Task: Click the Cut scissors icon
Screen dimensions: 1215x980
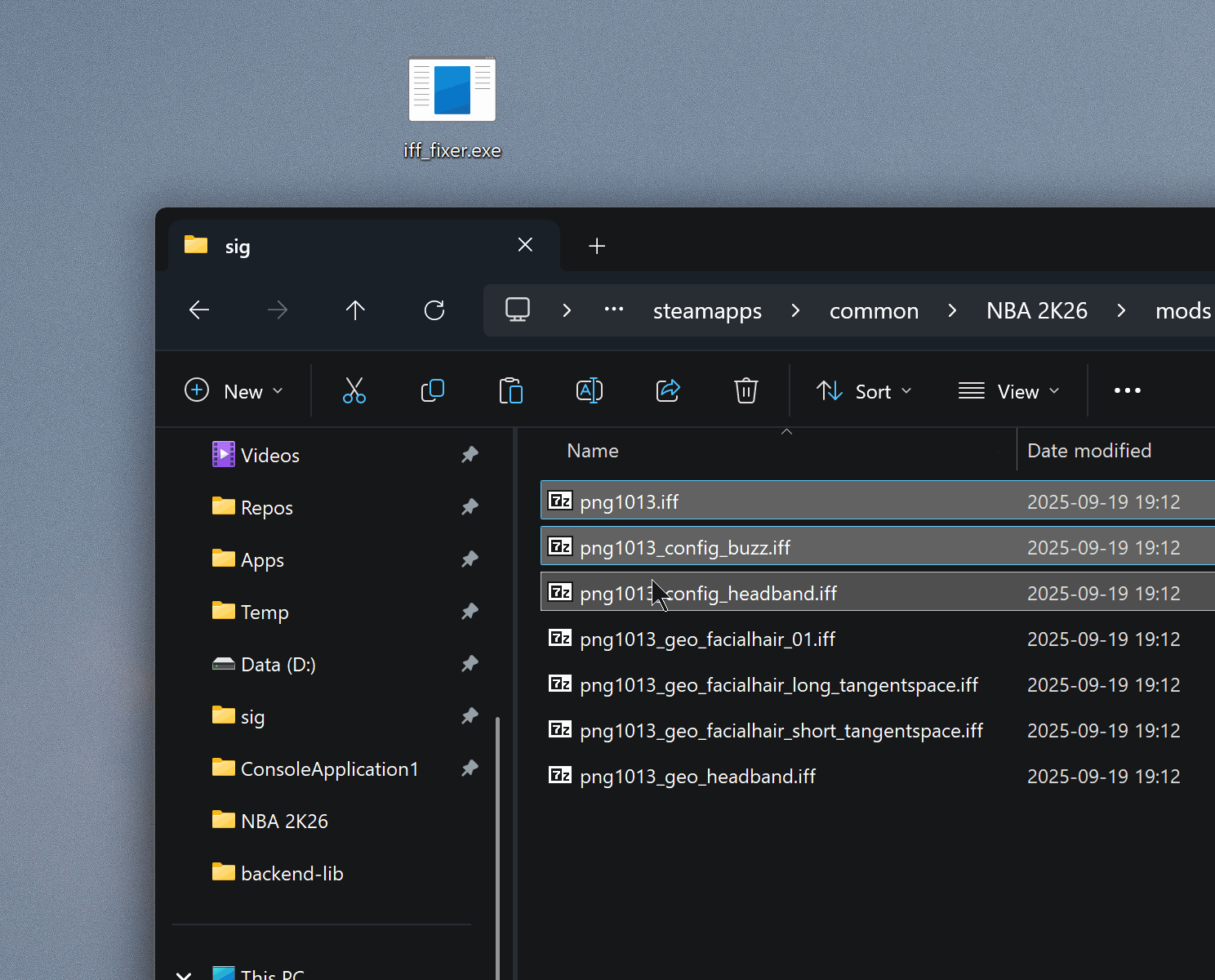Action: (x=354, y=391)
